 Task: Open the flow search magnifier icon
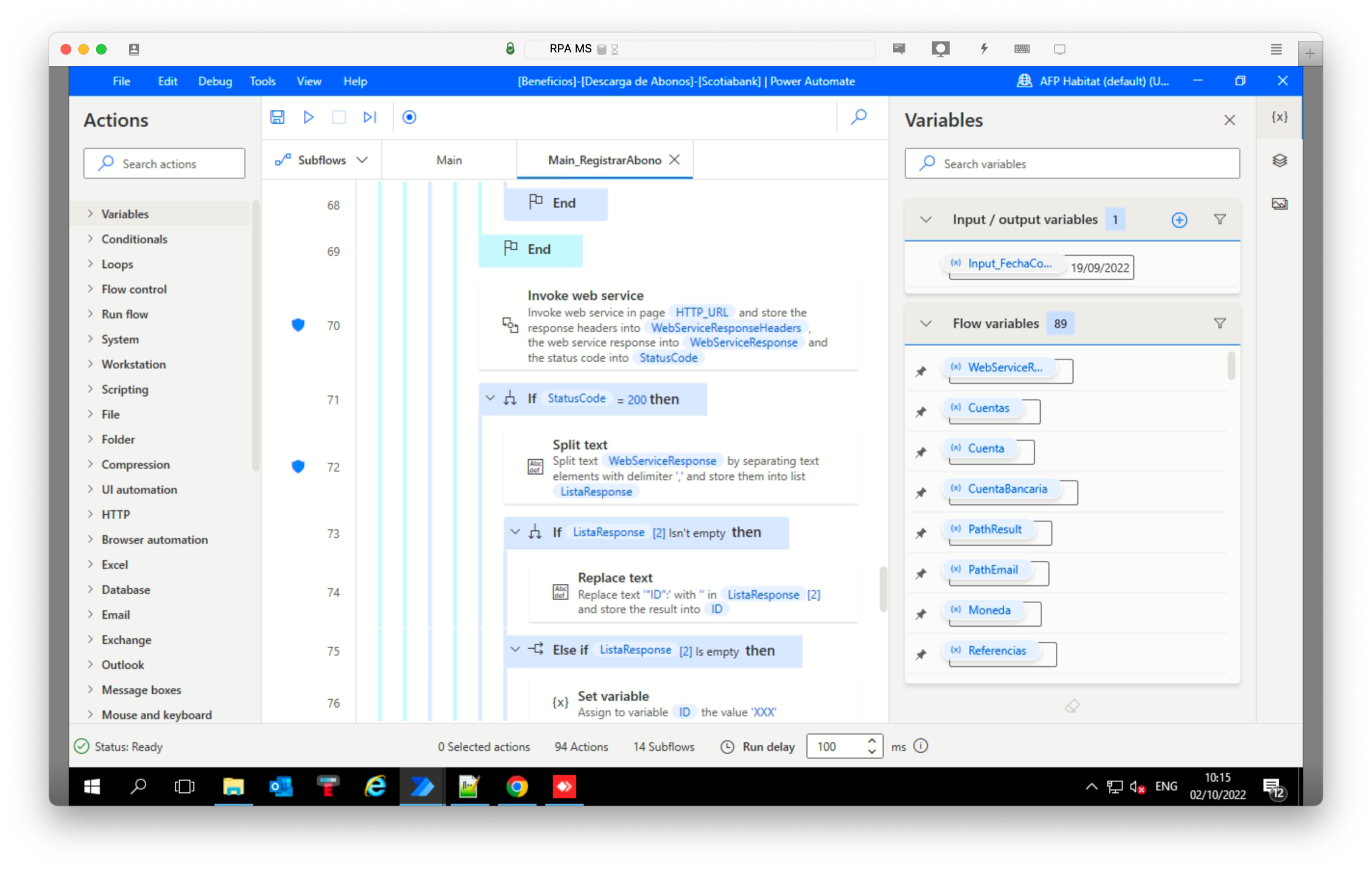858,117
